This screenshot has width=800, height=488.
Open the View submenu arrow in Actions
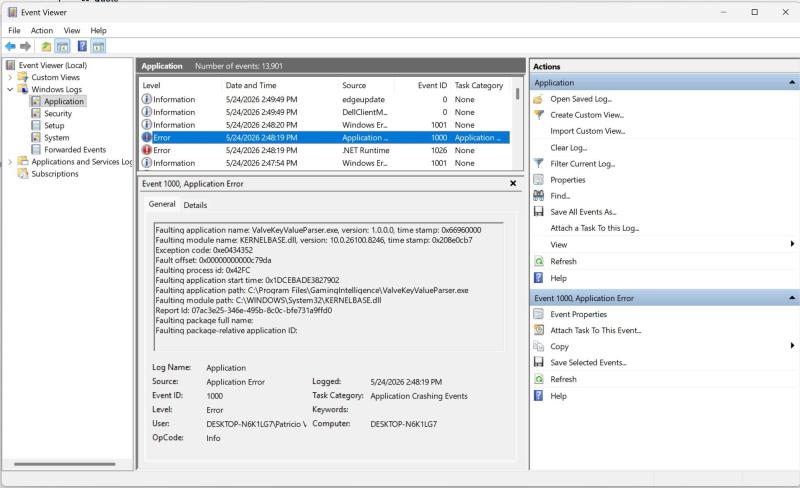tap(792, 244)
